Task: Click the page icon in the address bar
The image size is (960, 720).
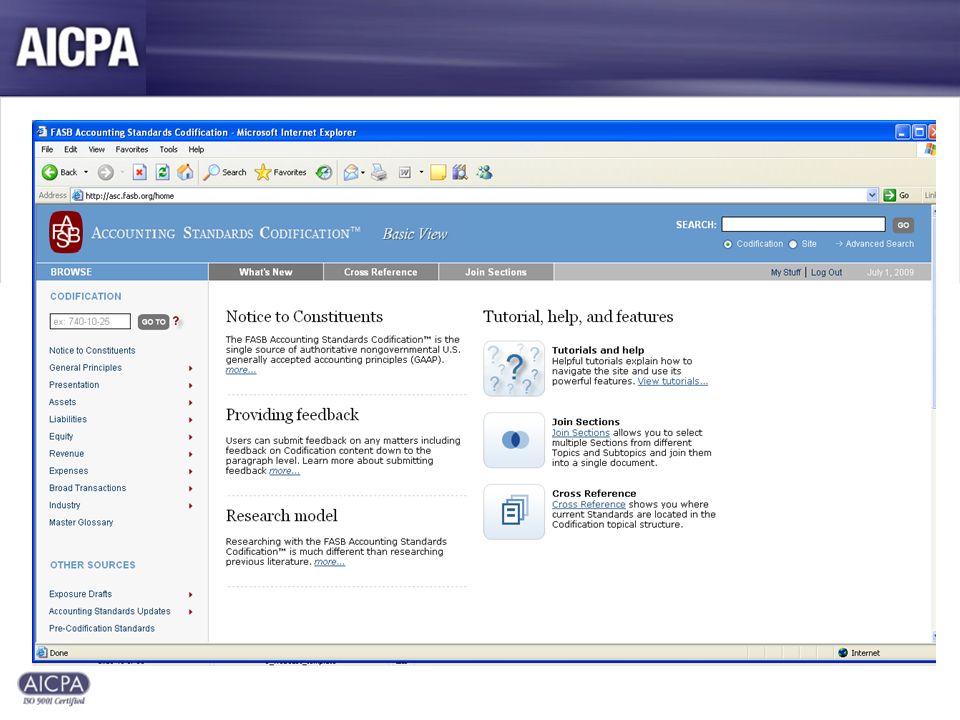Action: [77, 196]
